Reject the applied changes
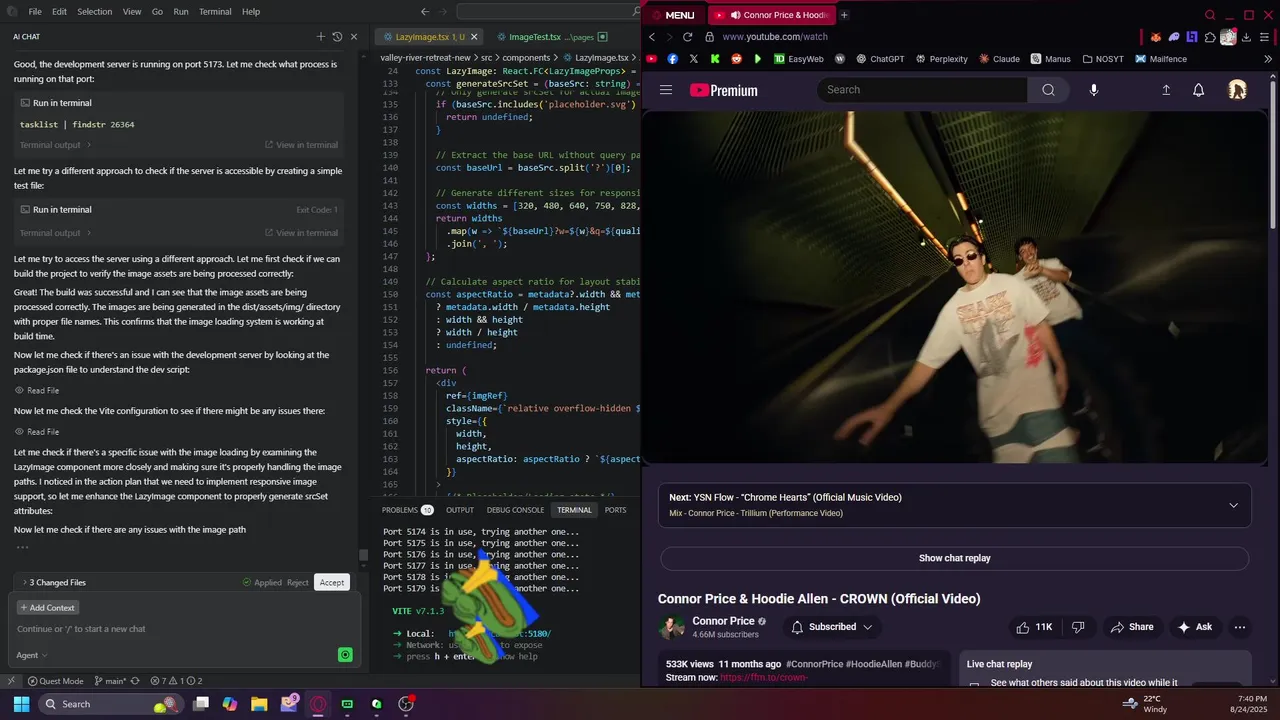 (298, 582)
